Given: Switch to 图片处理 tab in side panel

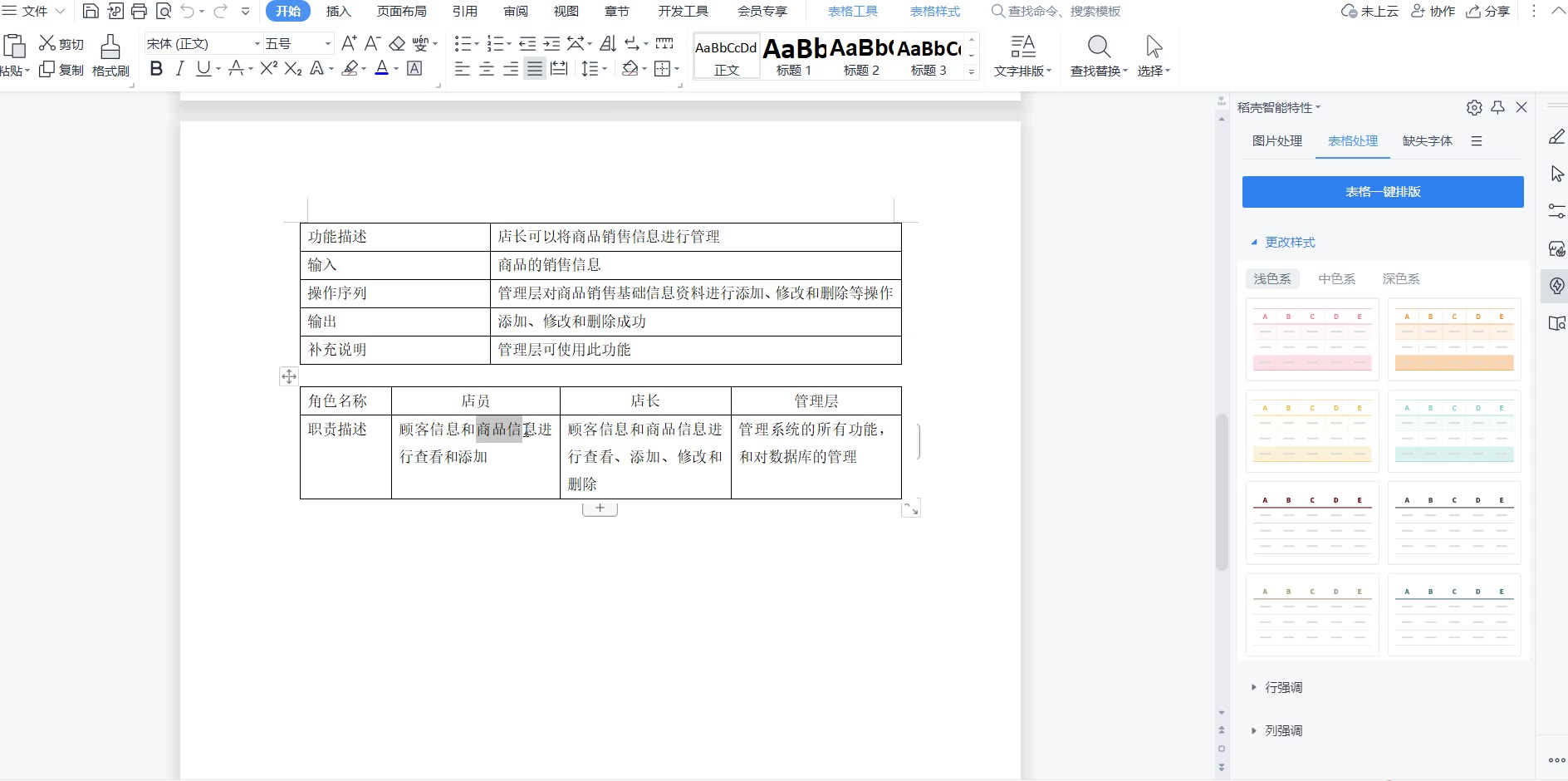Looking at the screenshot, I should (x=1277, y=141).
